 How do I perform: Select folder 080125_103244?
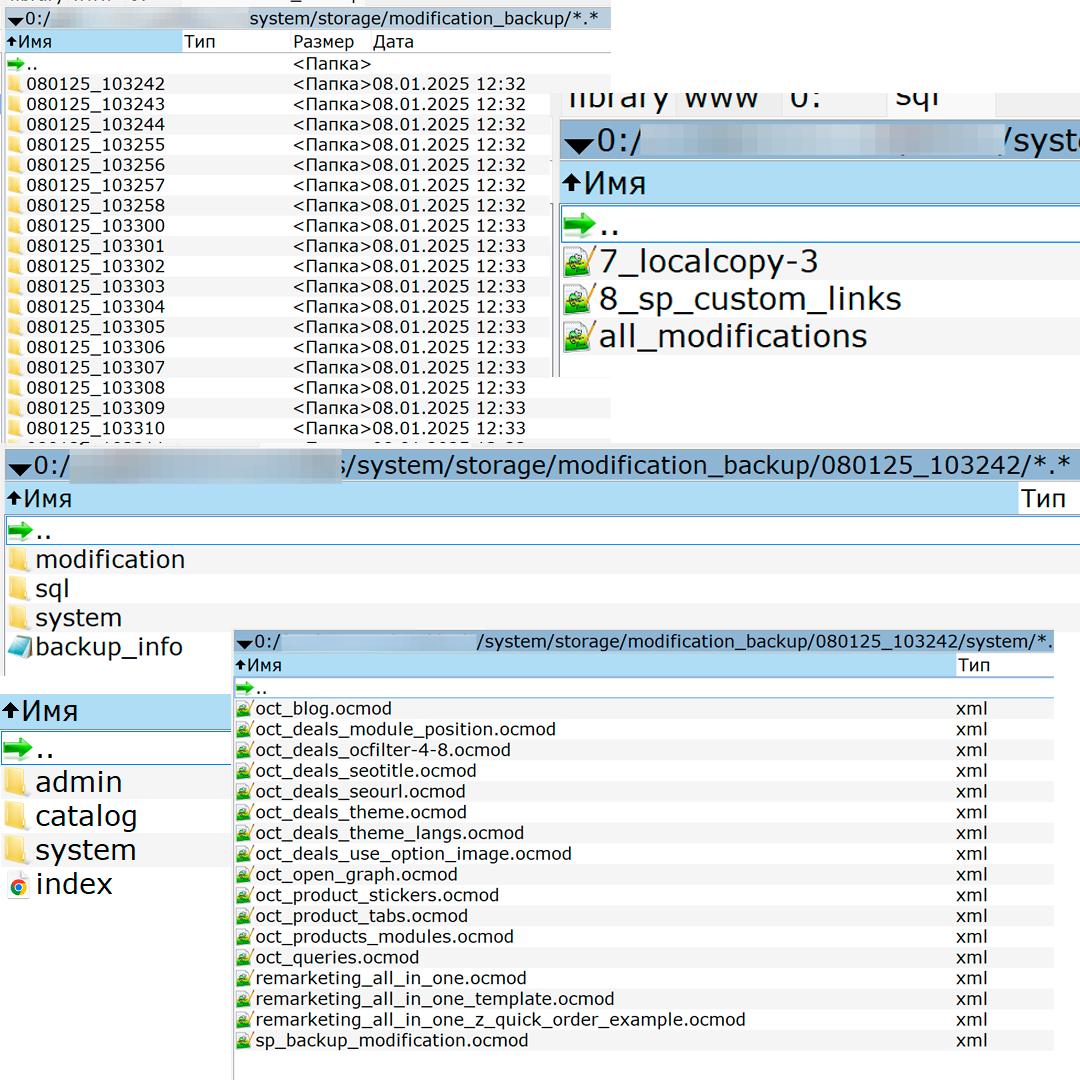coord(96,125)
